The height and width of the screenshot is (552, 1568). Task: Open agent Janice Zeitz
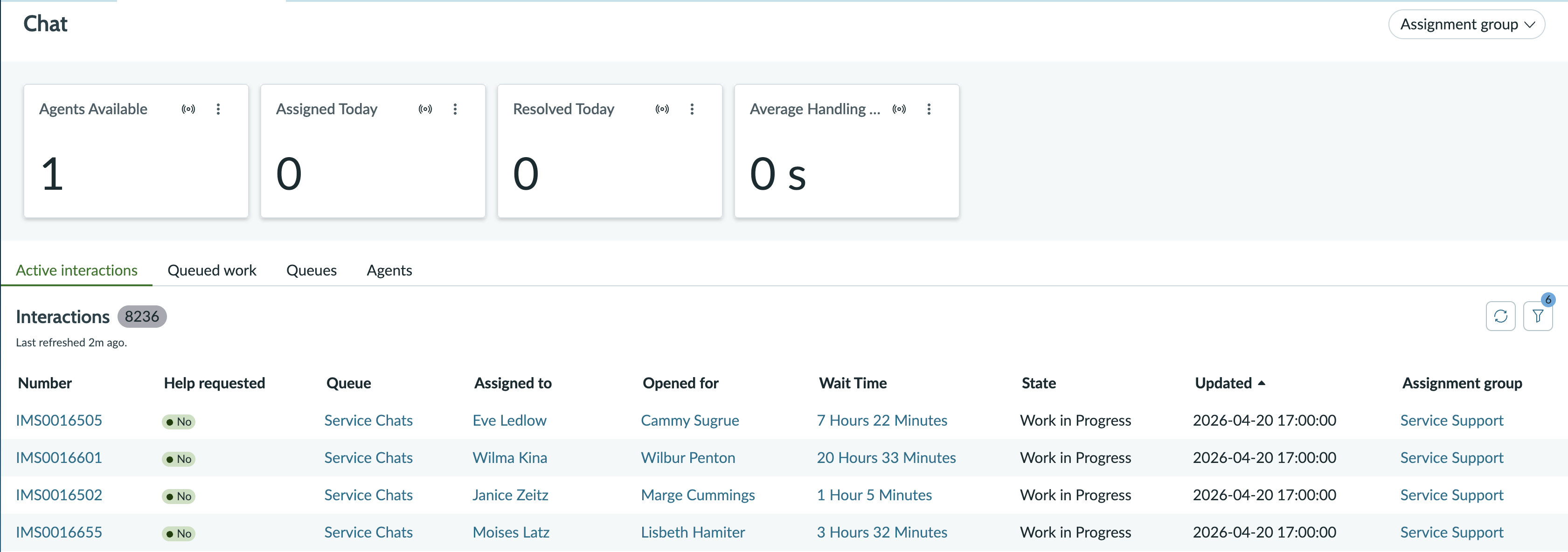511,495
